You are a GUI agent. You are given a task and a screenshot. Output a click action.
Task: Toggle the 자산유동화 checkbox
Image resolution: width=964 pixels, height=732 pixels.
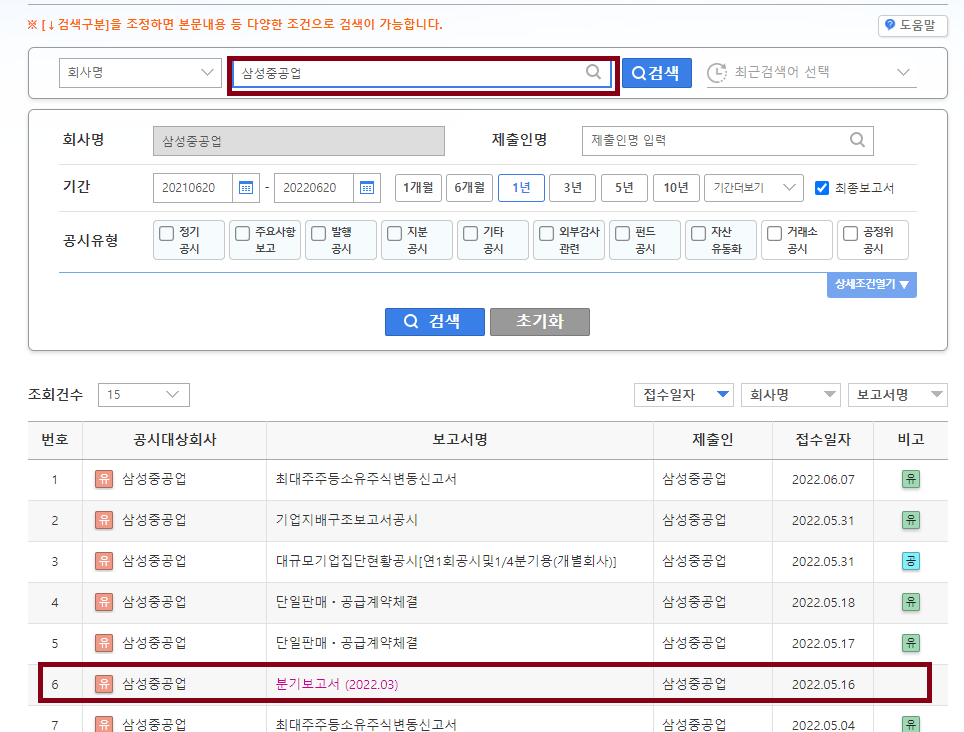pyautogui.click(x=698, y=234)
